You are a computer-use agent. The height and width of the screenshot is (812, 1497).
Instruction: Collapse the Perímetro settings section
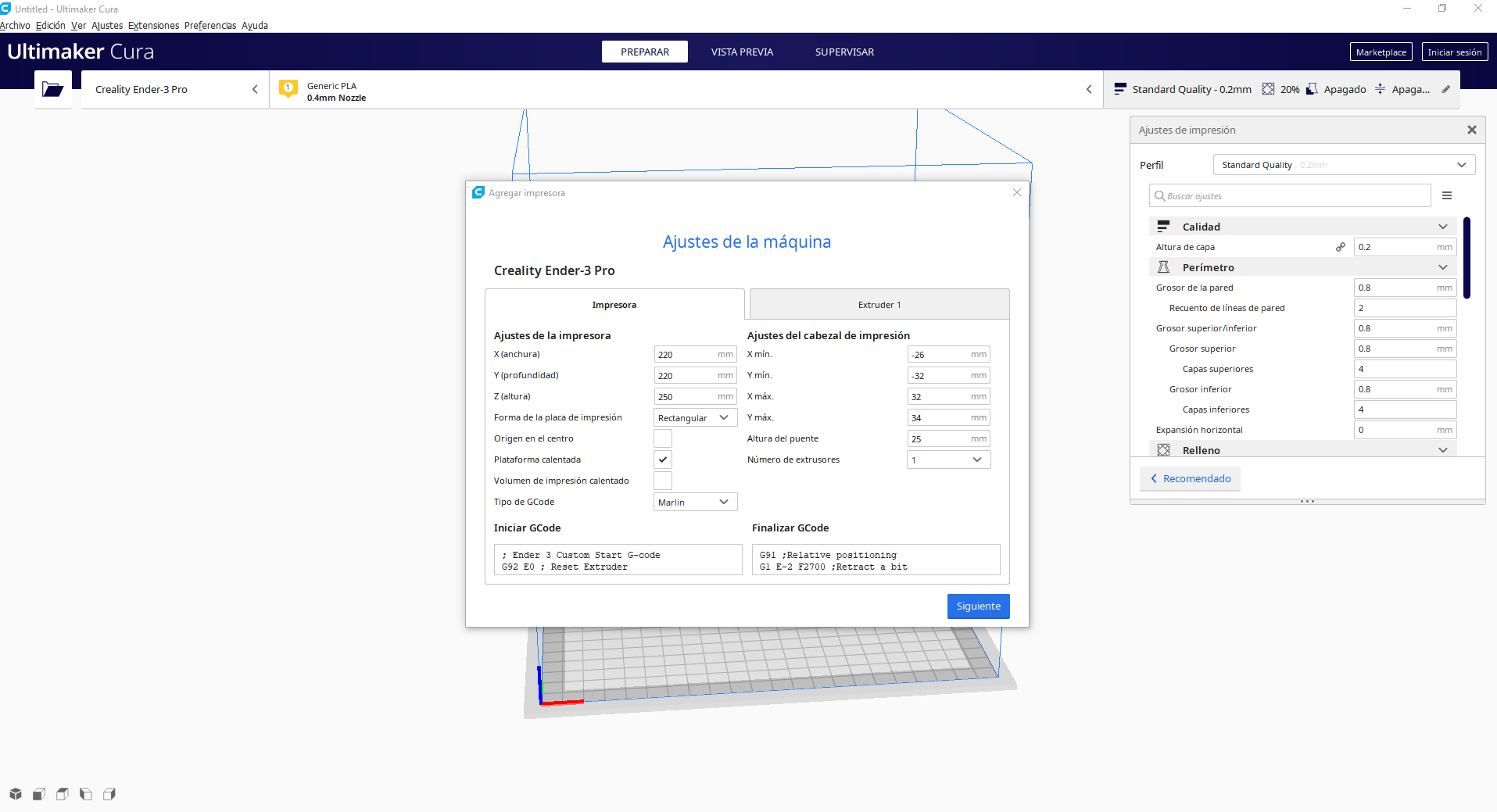[1443, 267]
